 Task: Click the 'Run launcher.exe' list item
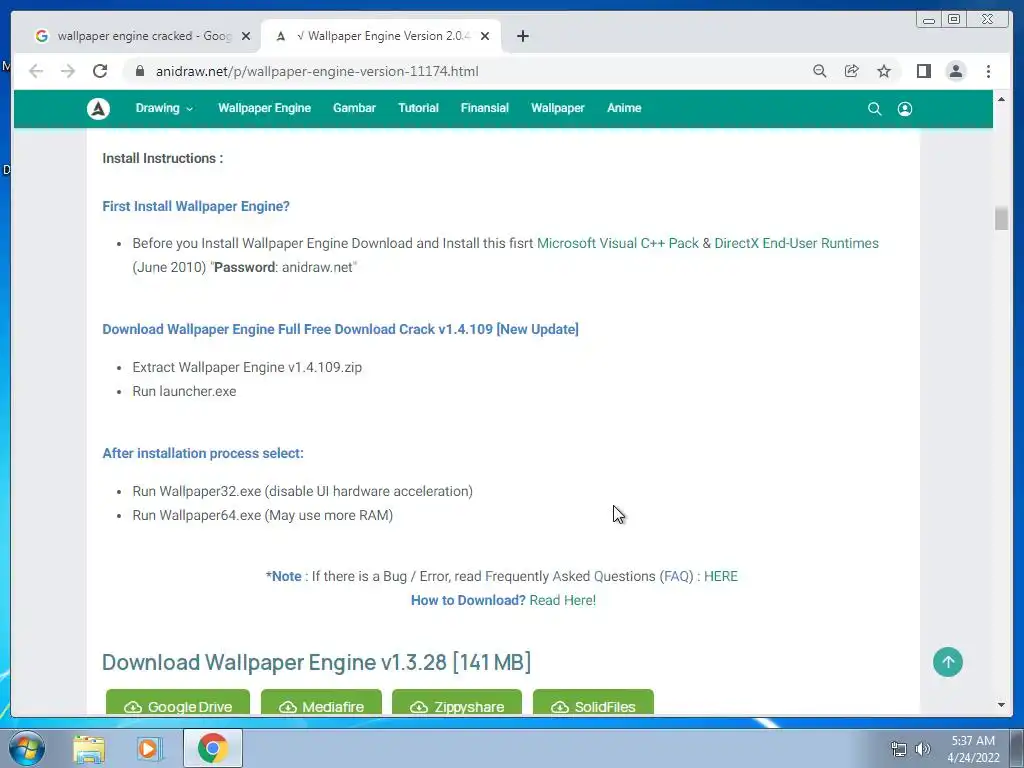(184, 391)
